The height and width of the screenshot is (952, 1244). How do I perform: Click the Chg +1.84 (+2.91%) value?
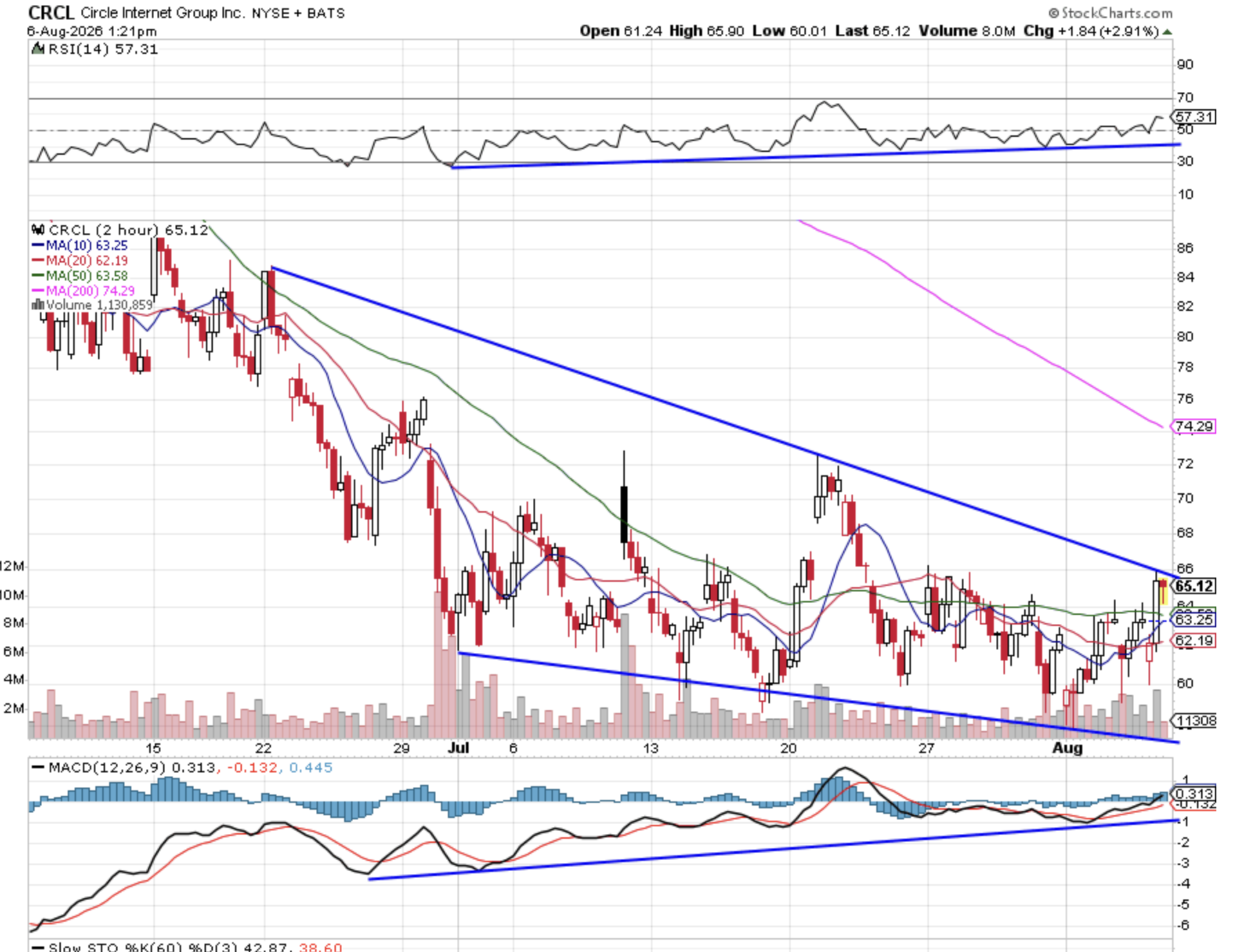[x=1091, y=31]
